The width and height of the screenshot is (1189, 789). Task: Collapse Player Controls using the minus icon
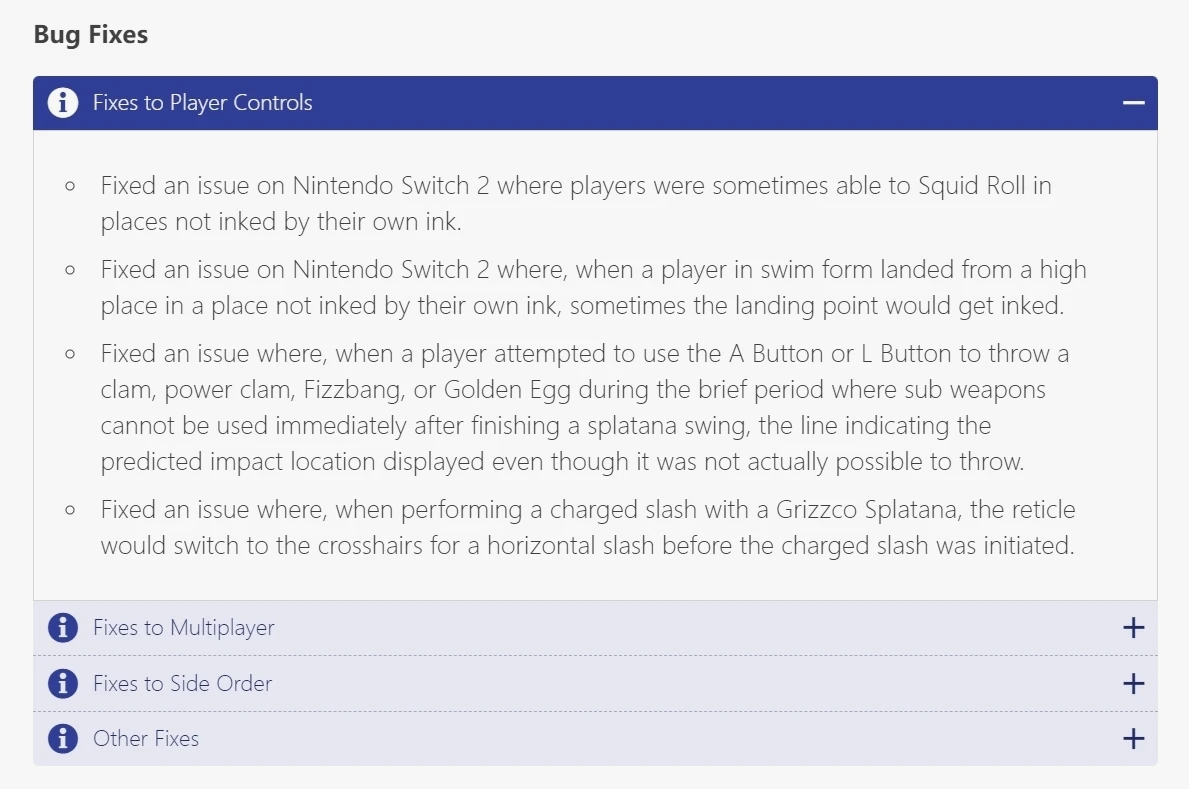1133,103
